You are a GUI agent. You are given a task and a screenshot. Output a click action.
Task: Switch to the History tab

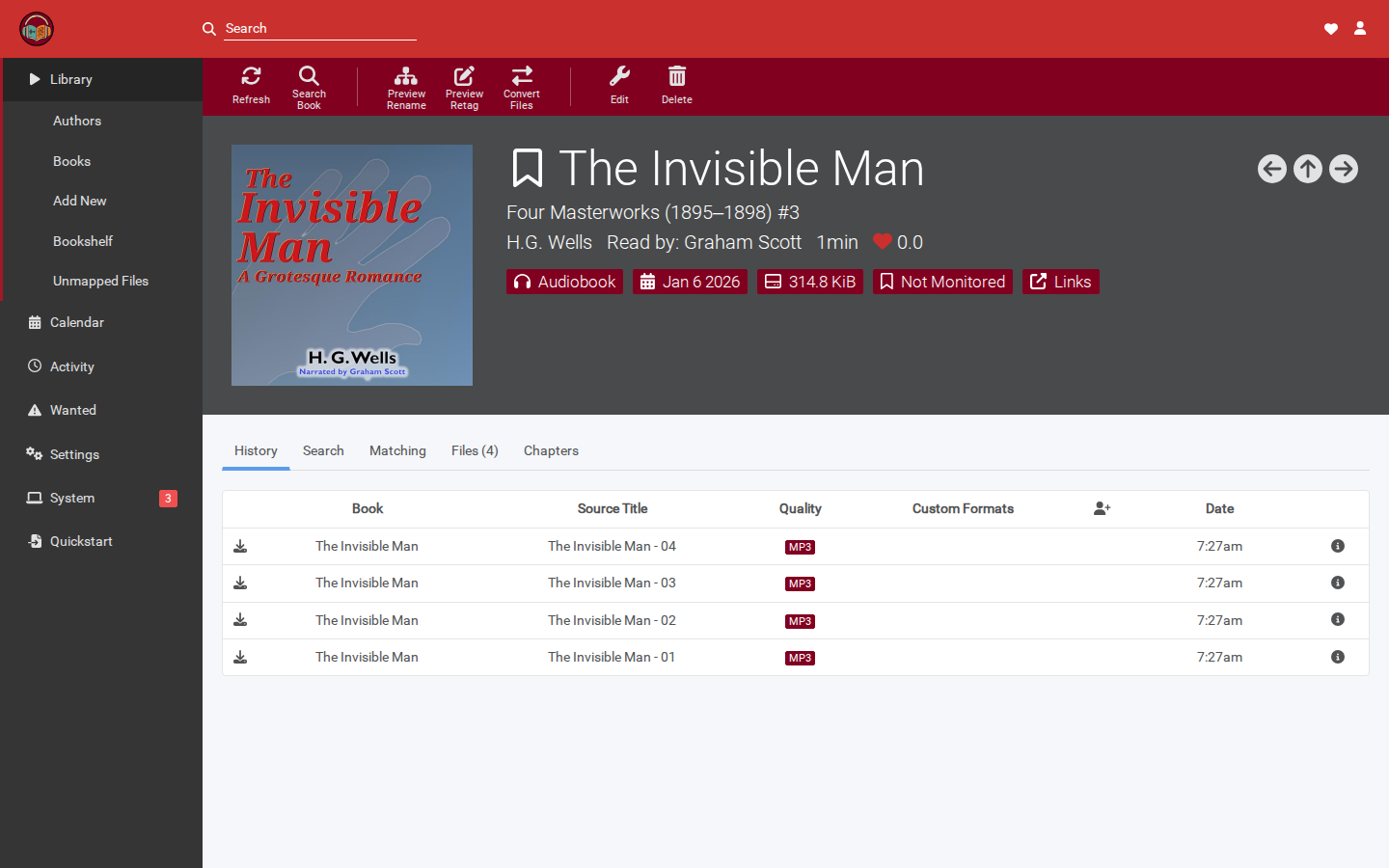point(256,450)
